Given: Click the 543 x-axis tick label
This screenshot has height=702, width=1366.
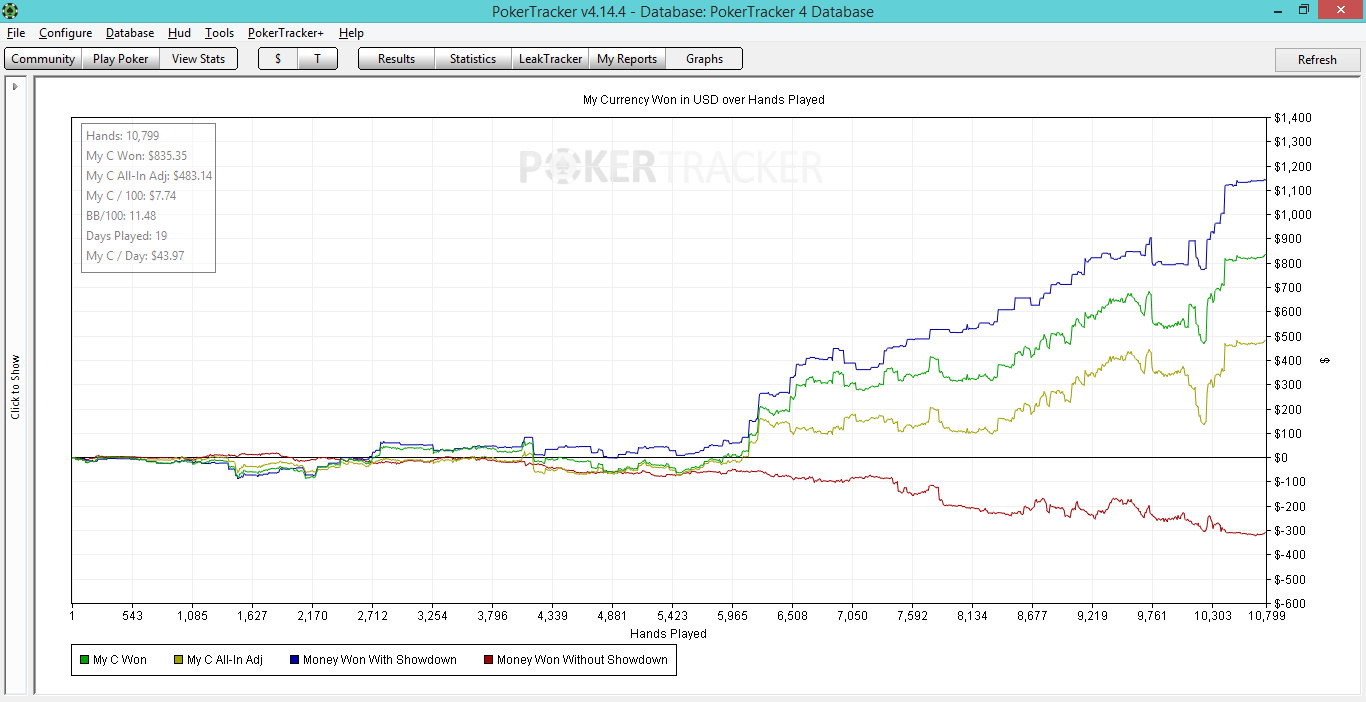Looking at the screenshot, I should point(132,616).
